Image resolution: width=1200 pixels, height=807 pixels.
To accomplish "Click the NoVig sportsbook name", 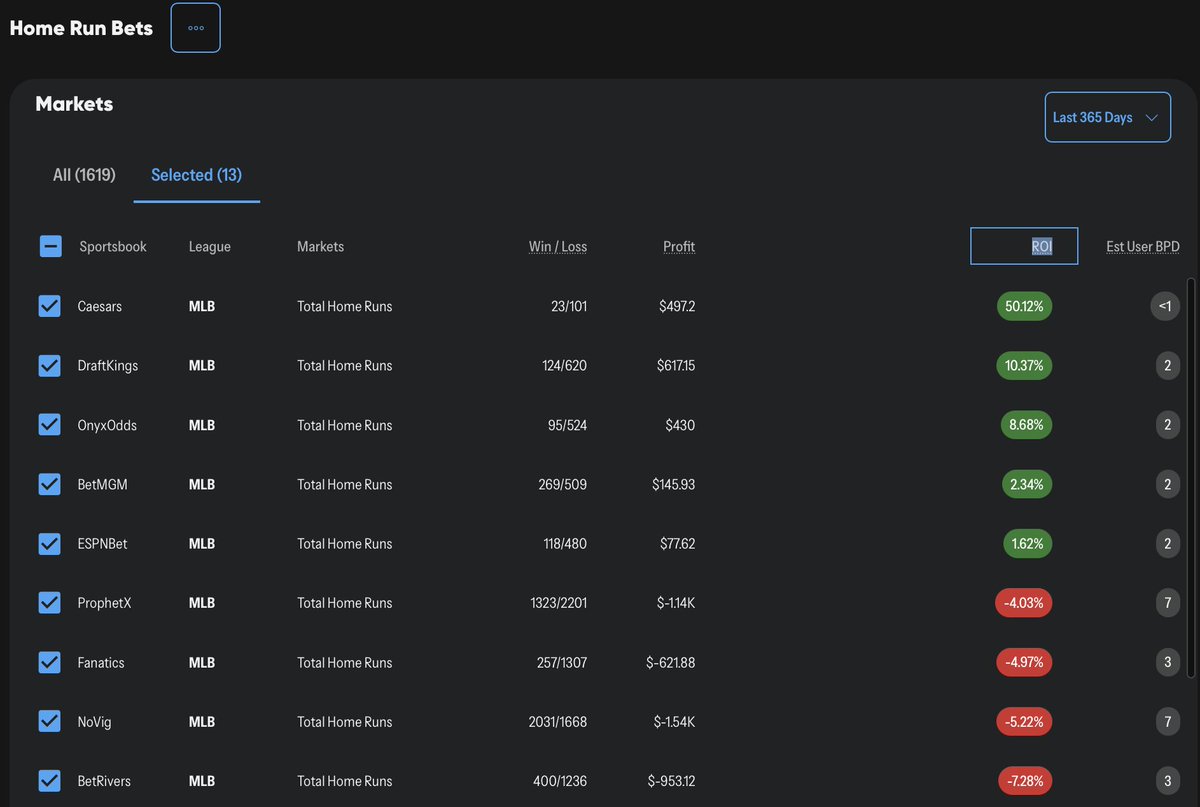I will [95, 721].
